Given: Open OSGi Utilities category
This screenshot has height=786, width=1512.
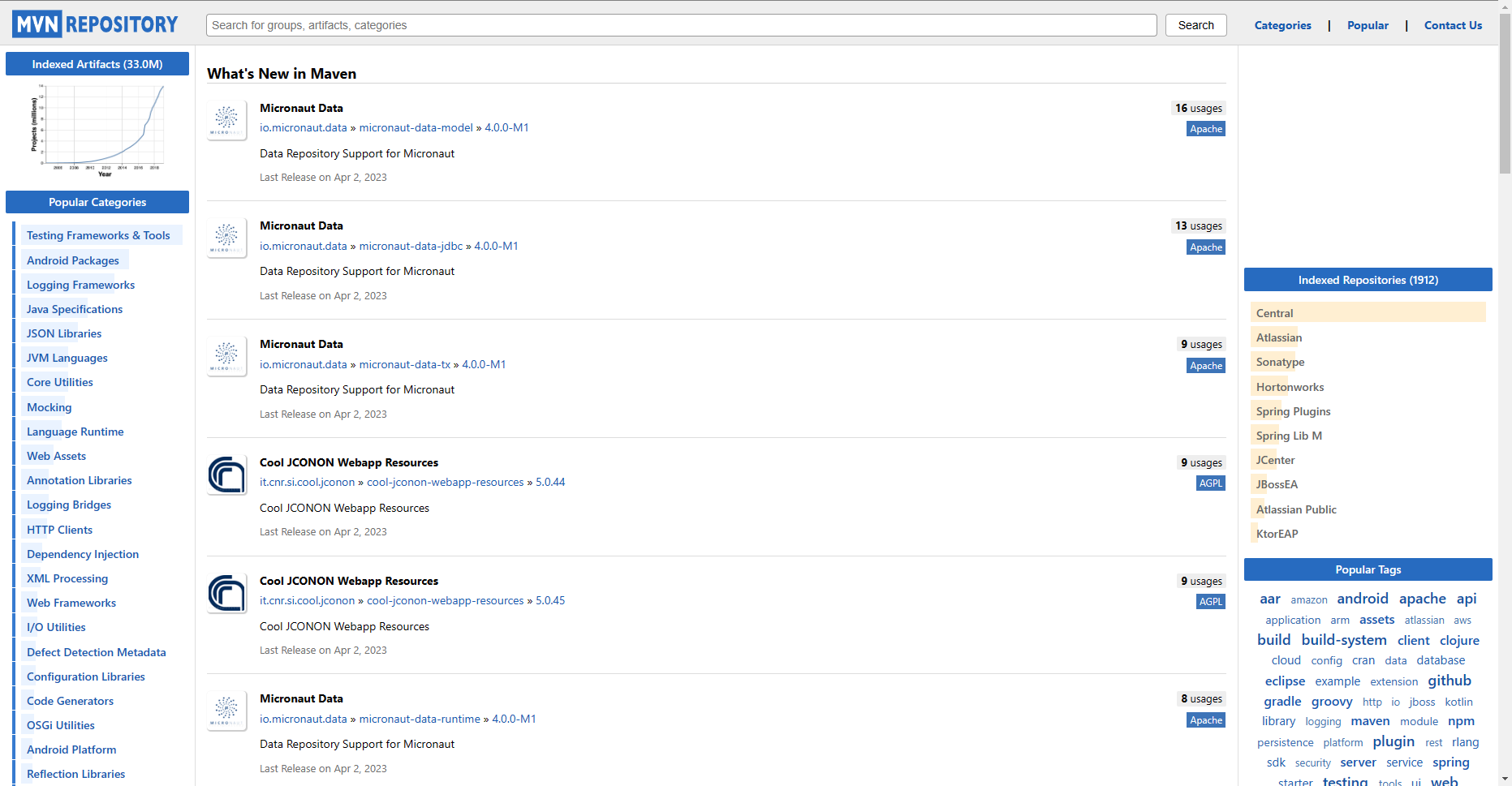Looking at the screenshot, I should point(61,725).
